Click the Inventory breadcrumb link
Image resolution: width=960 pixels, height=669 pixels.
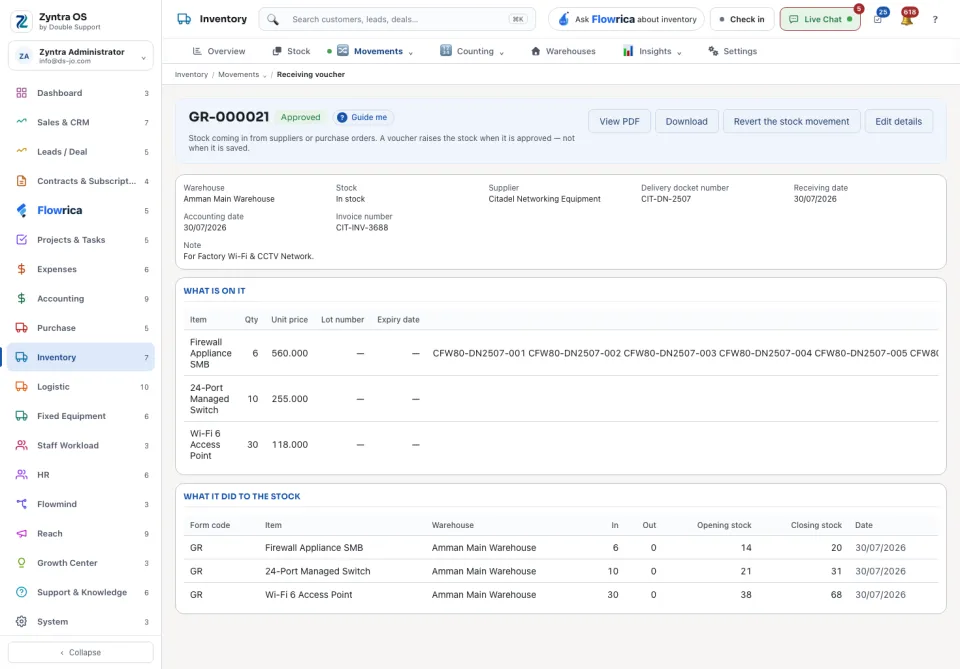(x=192, y=75)
